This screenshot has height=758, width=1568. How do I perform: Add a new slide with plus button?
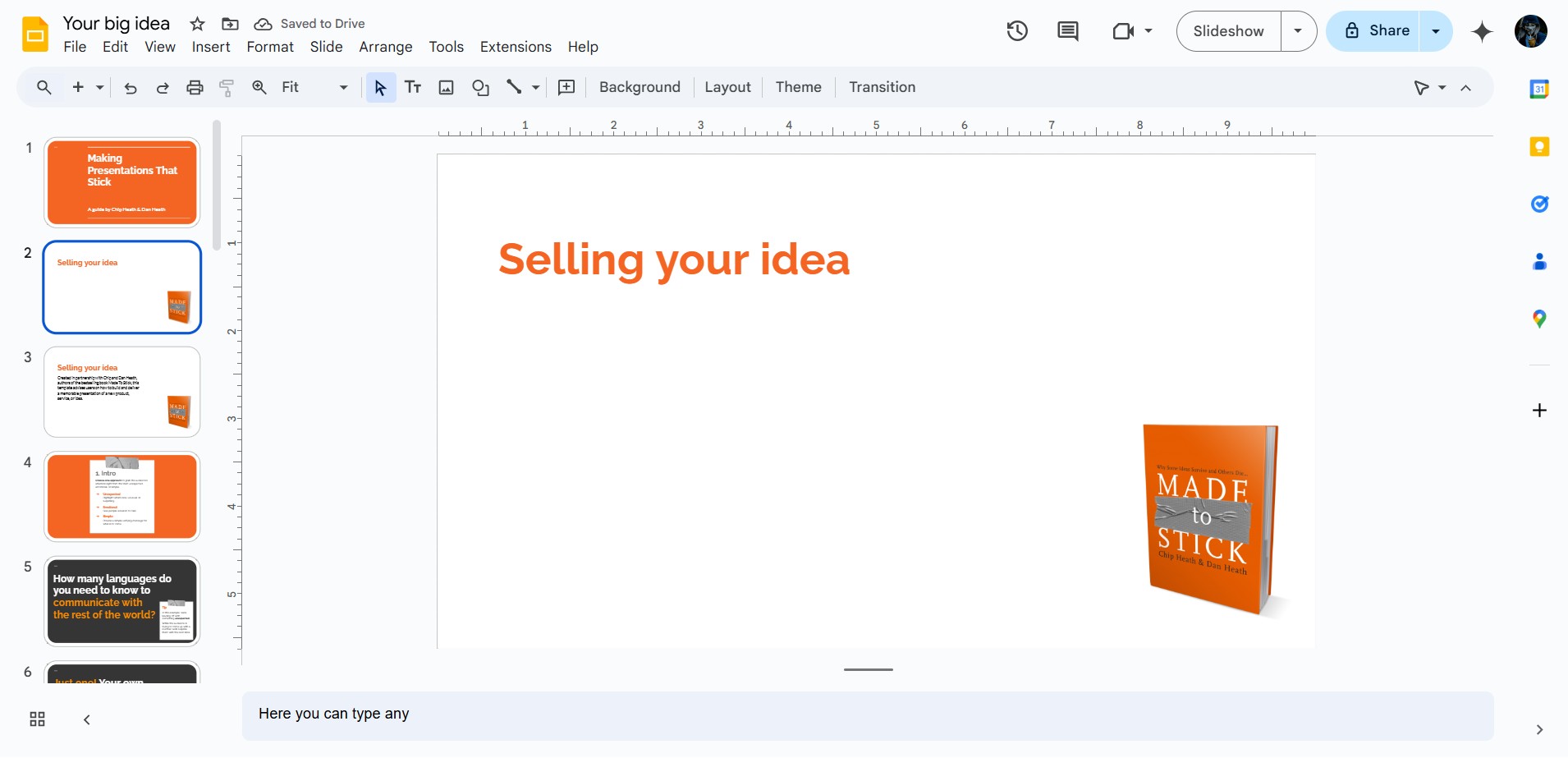[79, 87]
